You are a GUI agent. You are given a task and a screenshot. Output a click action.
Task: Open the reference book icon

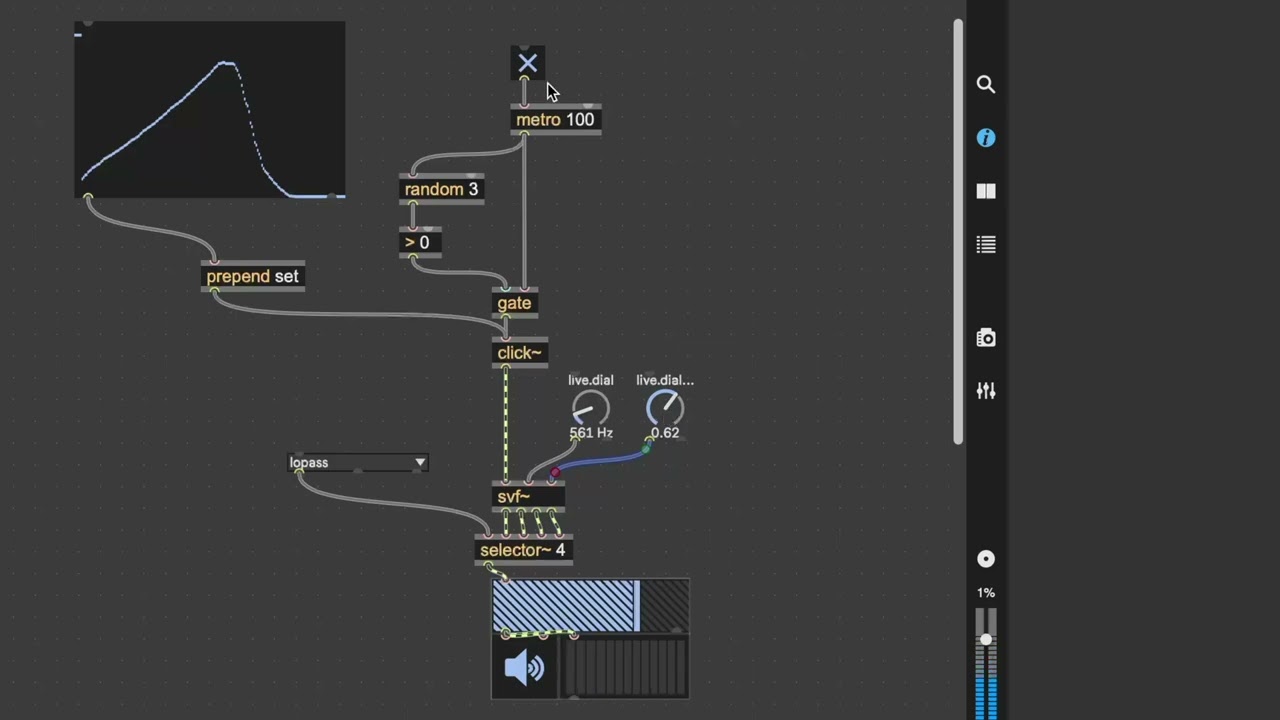click(986, 191)
